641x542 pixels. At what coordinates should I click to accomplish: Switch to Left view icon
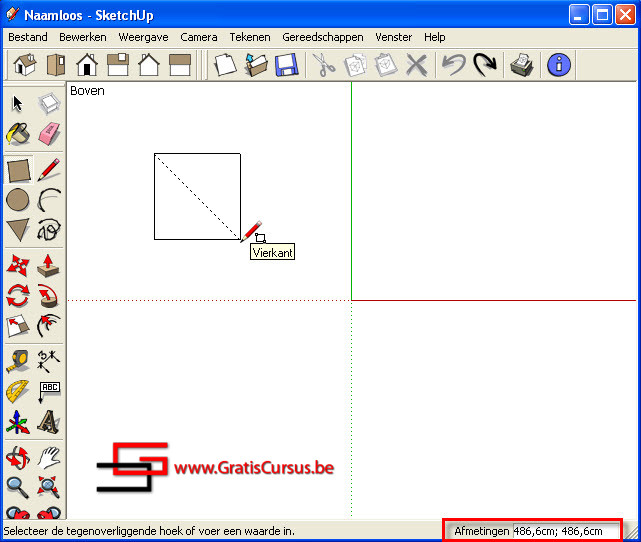point(180,65)
